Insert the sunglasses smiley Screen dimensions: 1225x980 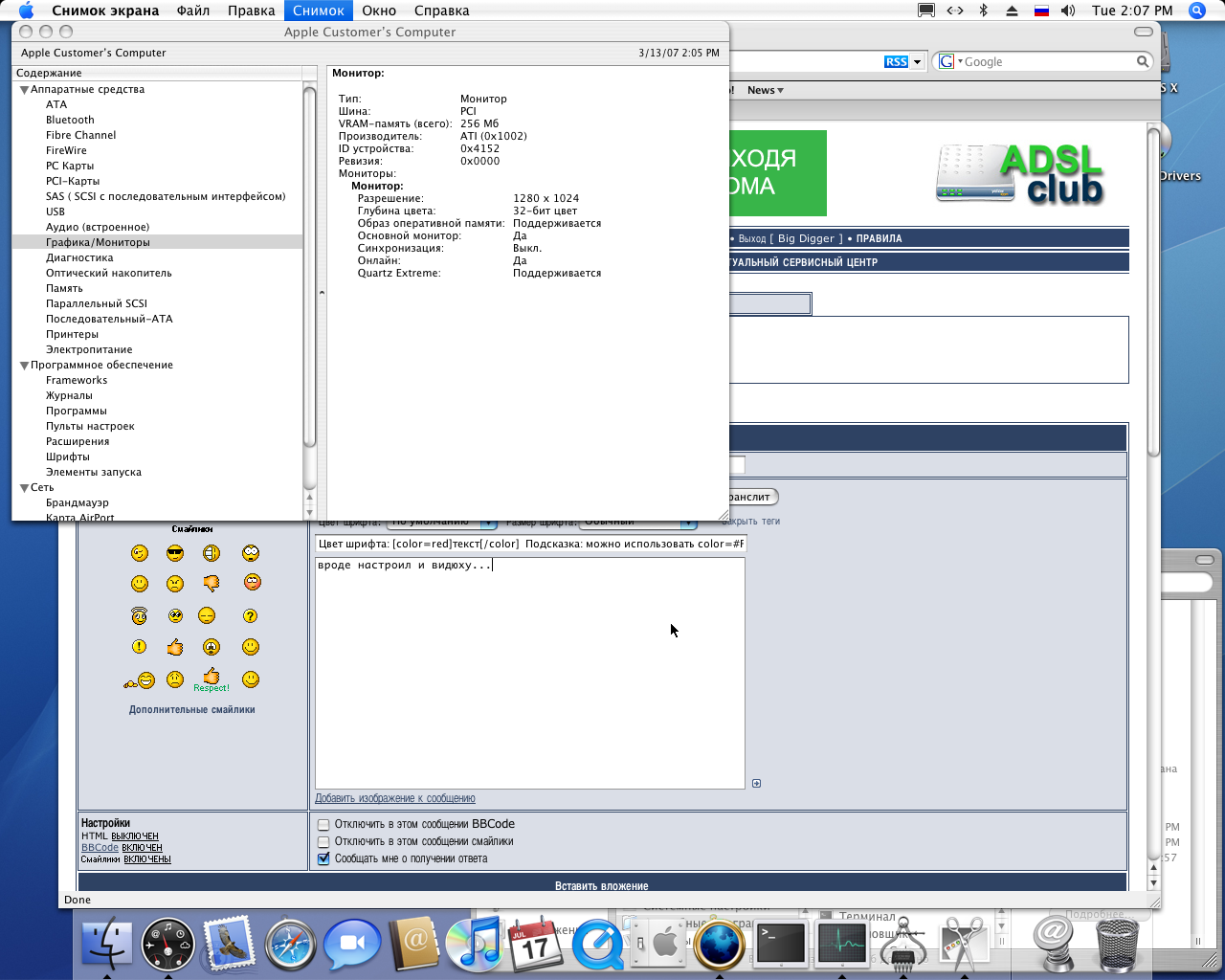pyautogui.click(x=175, y=553)
